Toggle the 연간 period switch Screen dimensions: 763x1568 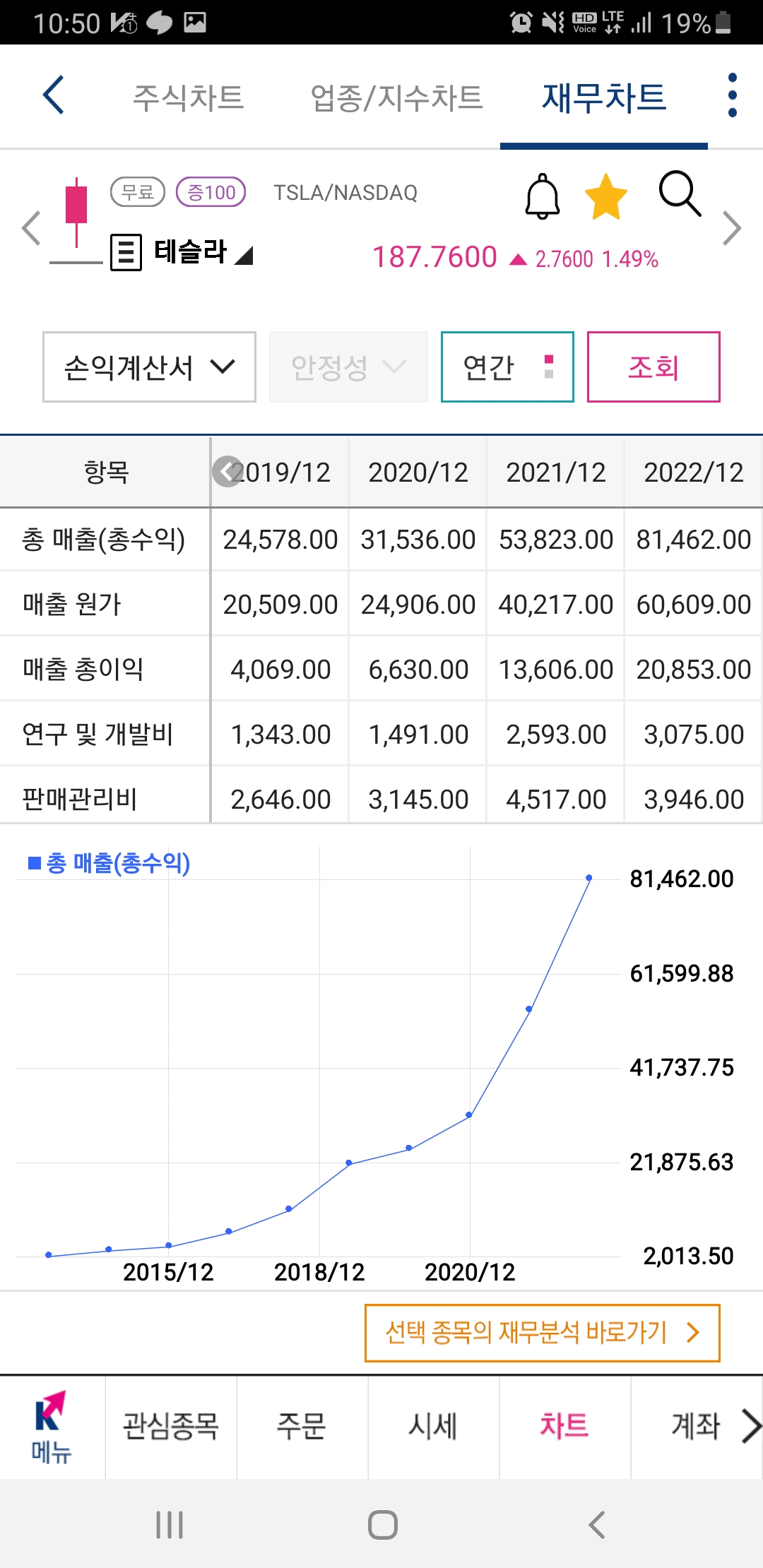[x=507, y=367]
